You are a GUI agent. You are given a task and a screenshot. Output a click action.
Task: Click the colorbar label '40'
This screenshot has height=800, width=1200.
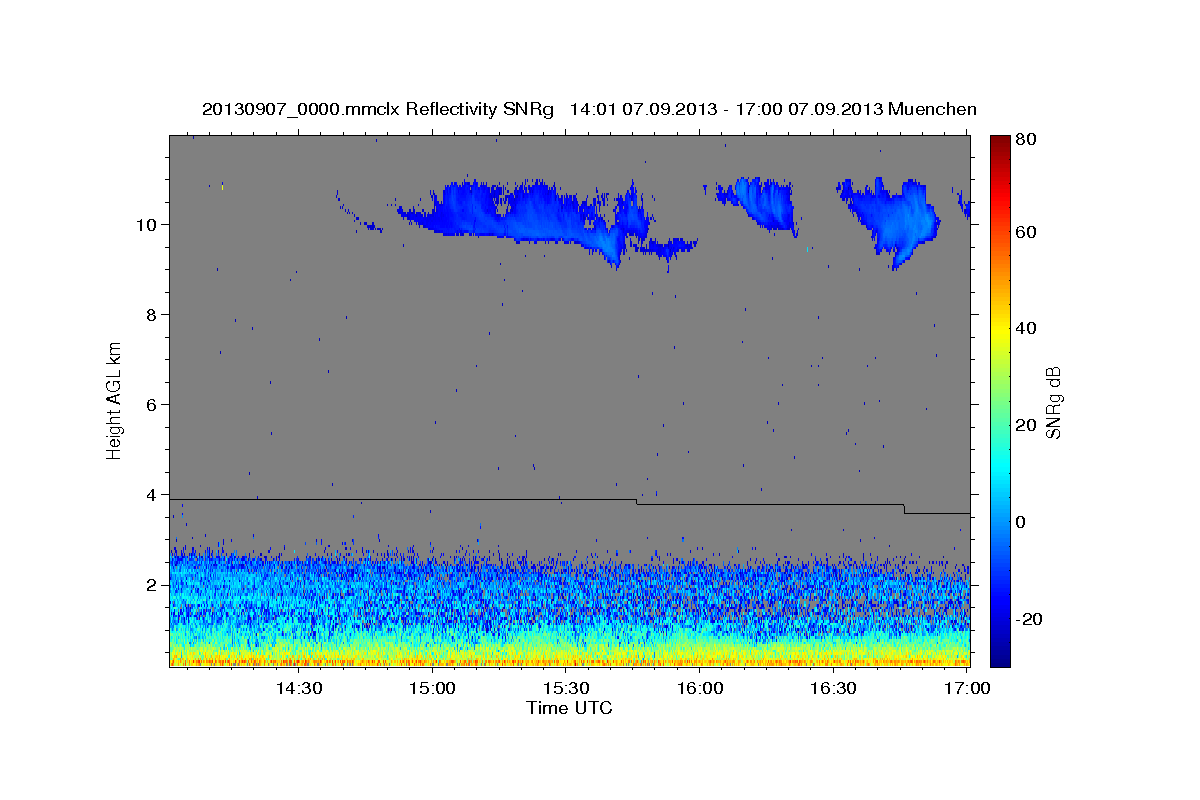pos(1025,328)
